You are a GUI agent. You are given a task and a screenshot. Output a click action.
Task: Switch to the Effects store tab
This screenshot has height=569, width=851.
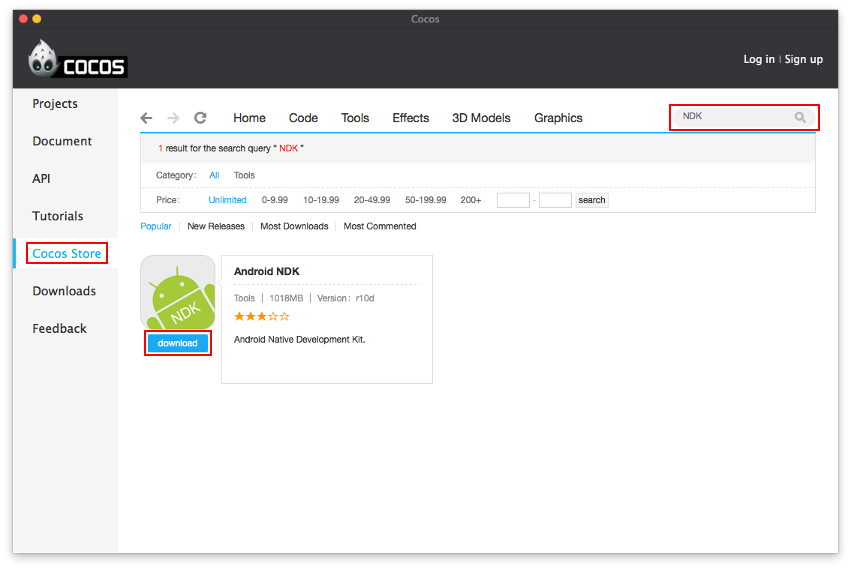click(411, 118)
